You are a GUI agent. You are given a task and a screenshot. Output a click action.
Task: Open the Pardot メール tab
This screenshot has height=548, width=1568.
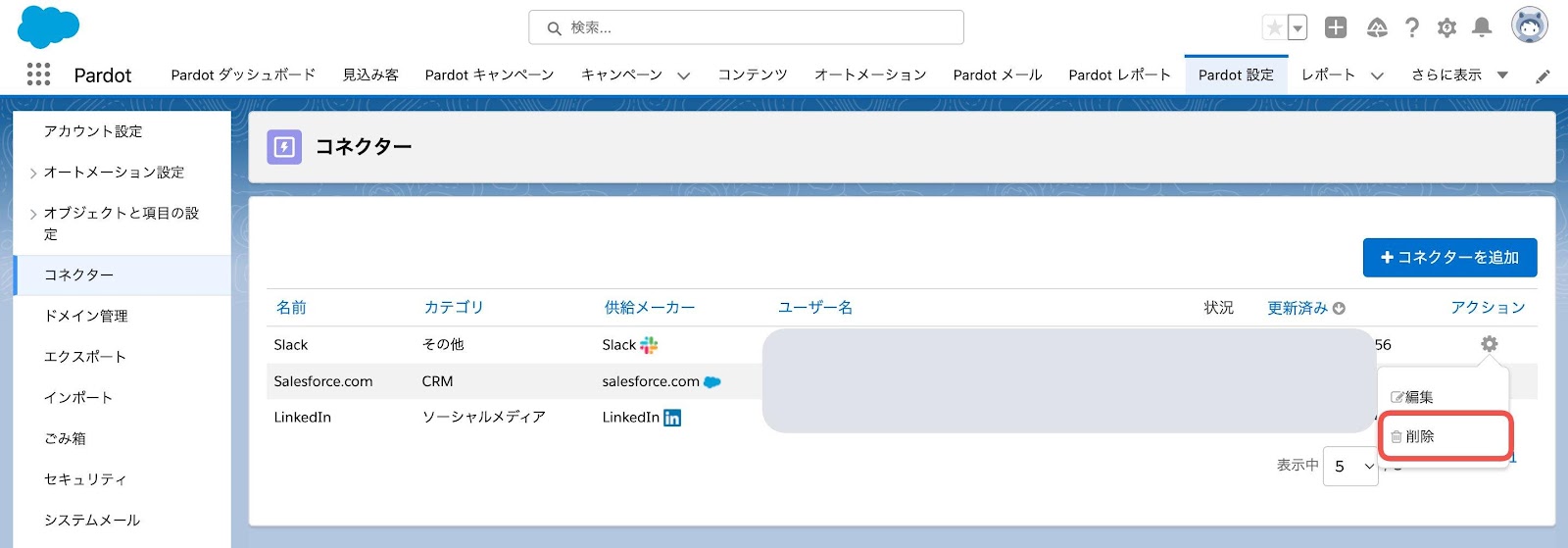(x=998, y=75)
